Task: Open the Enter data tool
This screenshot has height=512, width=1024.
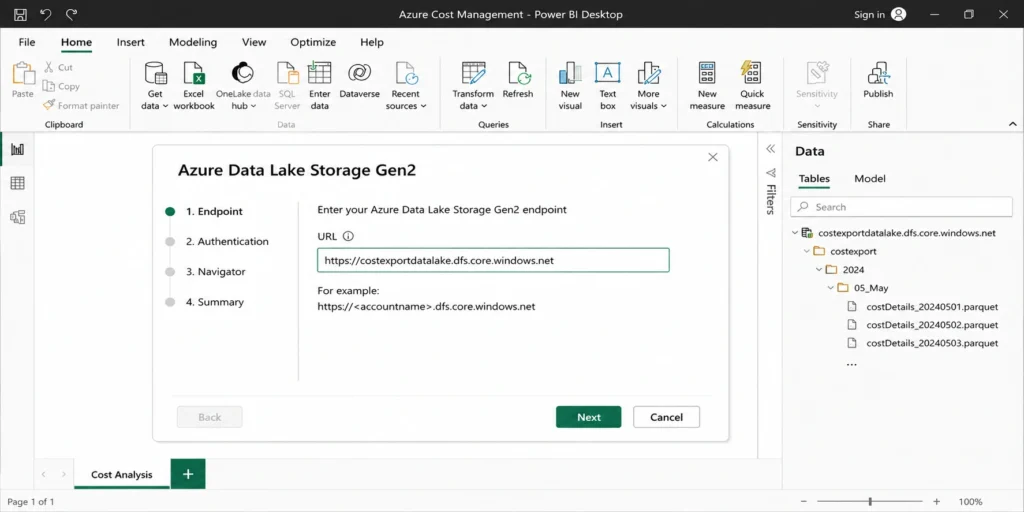Action: [x=319, y=86]
